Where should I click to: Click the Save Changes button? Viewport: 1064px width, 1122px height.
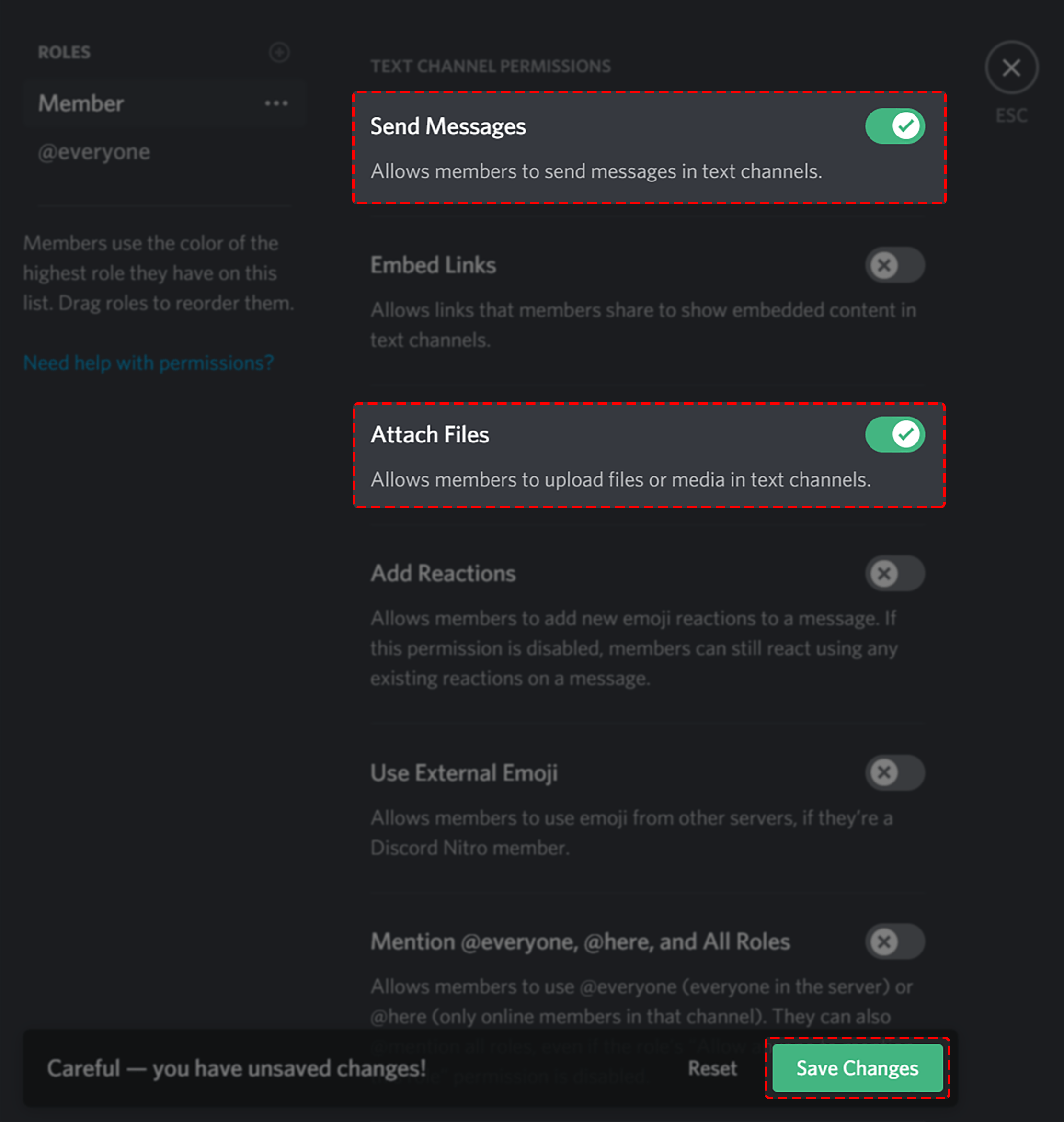[857, 1068]
